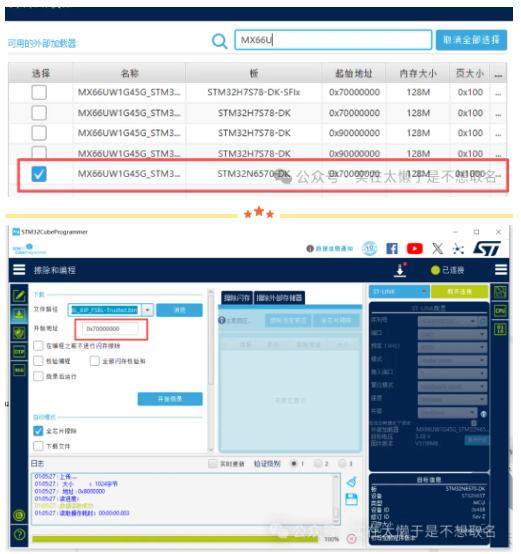521x554 pixels.
Task: Click the 名称 column header in the loader table
Action: pyautogui.click(x=129, y=73)
